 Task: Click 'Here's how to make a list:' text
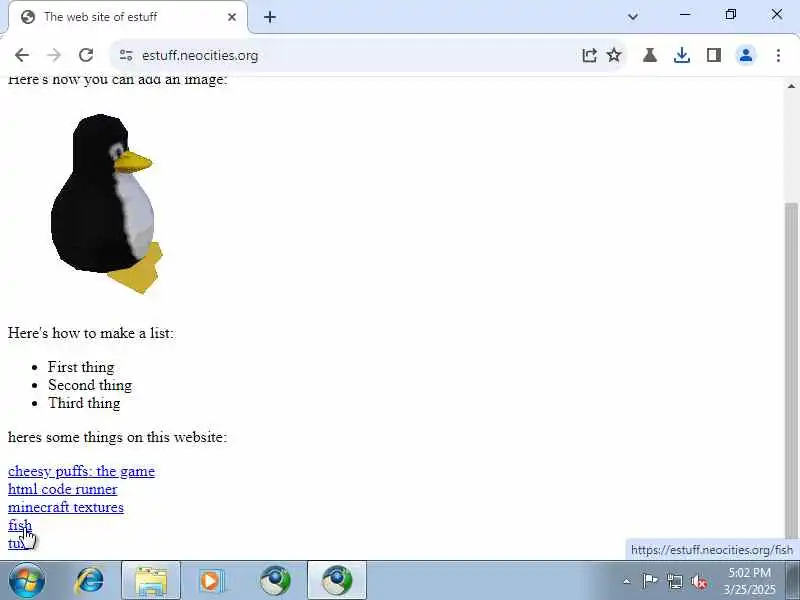91,333
